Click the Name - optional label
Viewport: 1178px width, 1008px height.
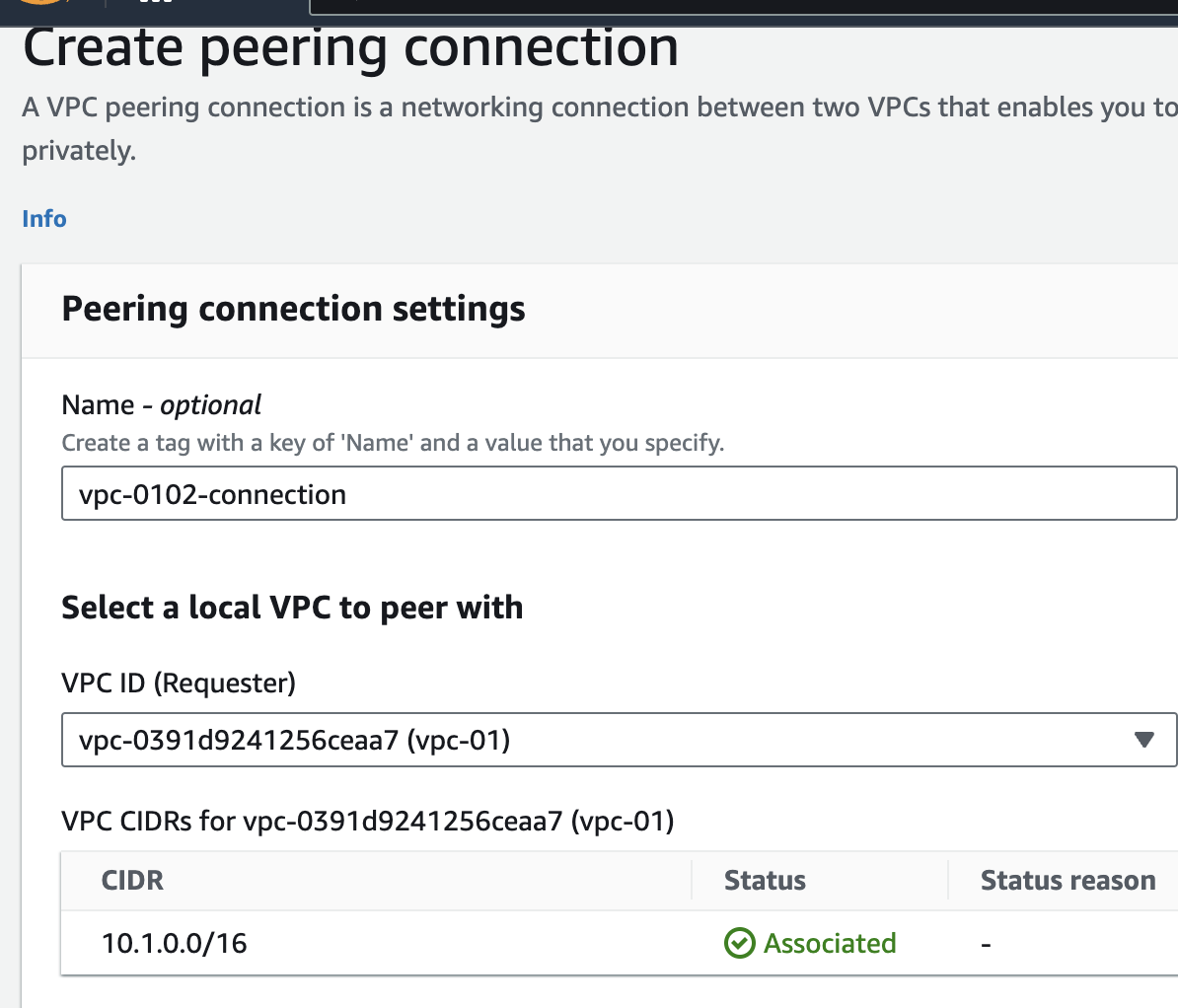point(162,405)
